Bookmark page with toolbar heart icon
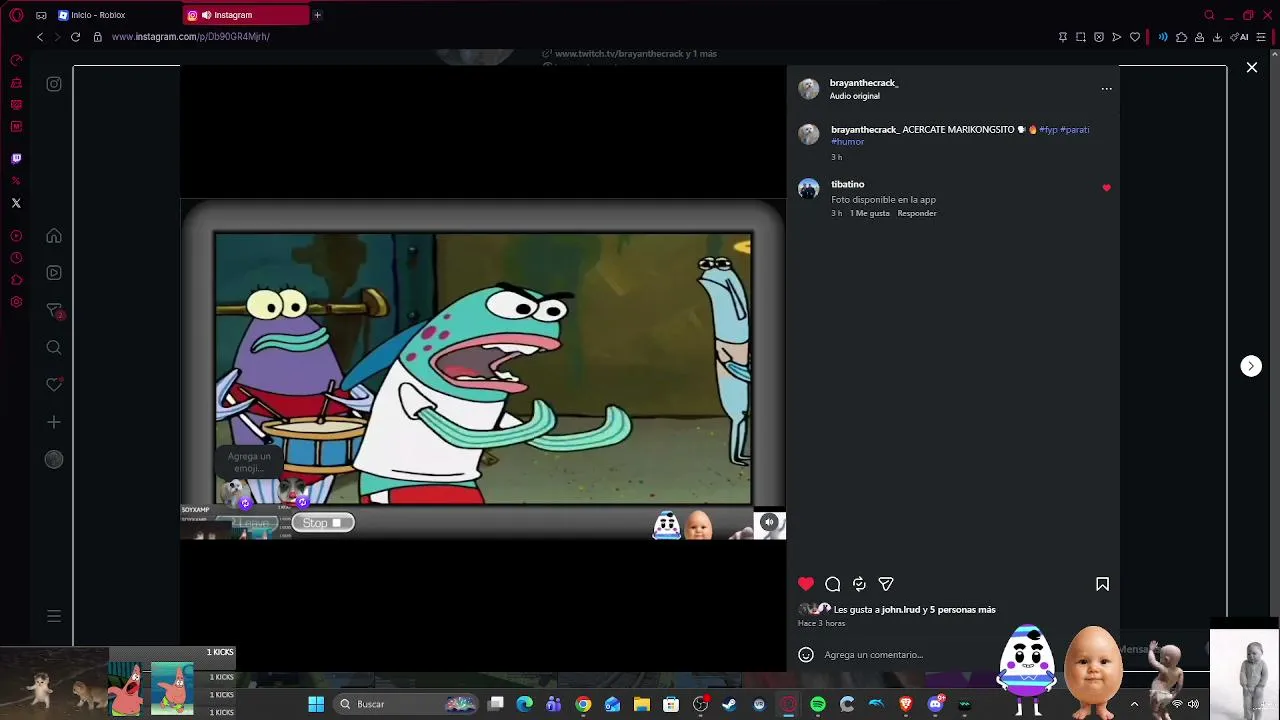Screen dimensions: 1280x720 click(x=1135, y=37)
